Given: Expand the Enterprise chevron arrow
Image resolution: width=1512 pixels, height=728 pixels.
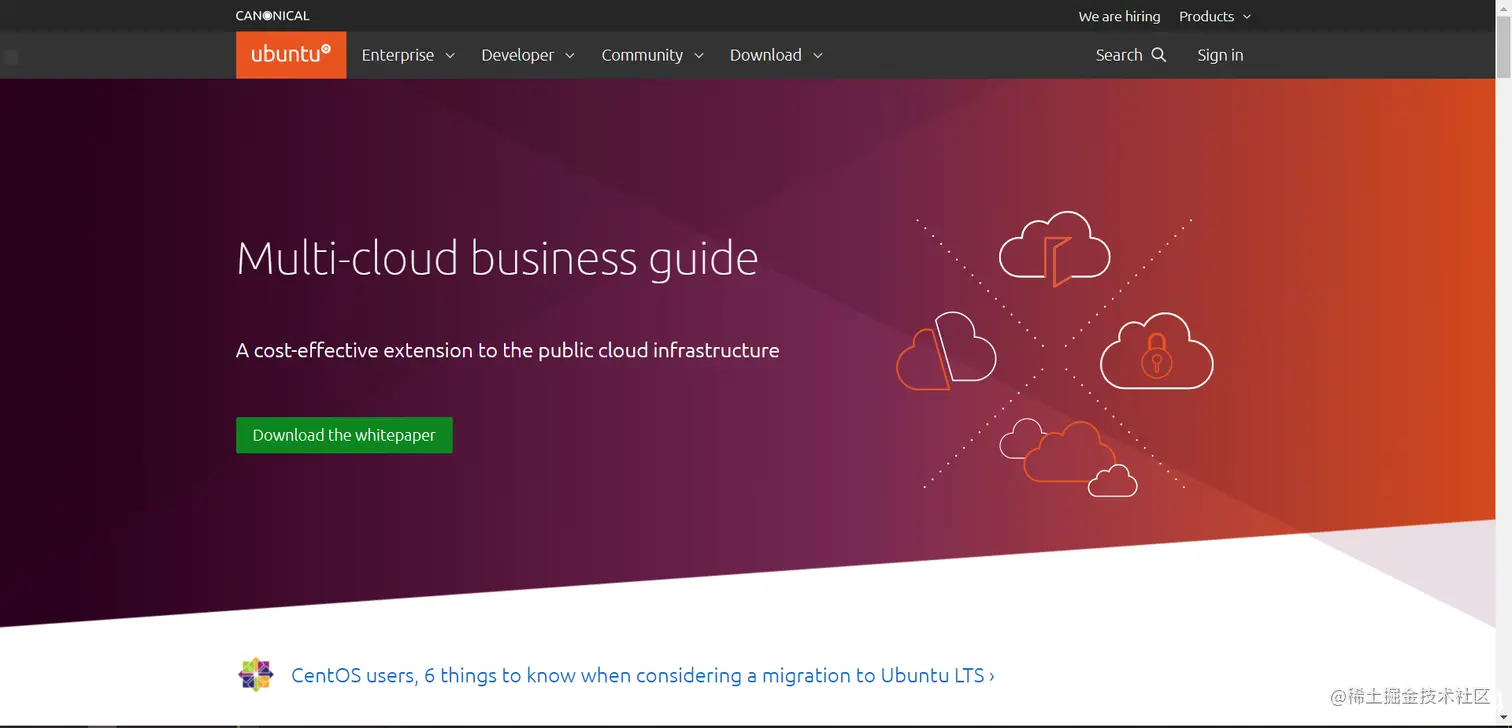Looking at the screenshot, I should coord(450,56).
